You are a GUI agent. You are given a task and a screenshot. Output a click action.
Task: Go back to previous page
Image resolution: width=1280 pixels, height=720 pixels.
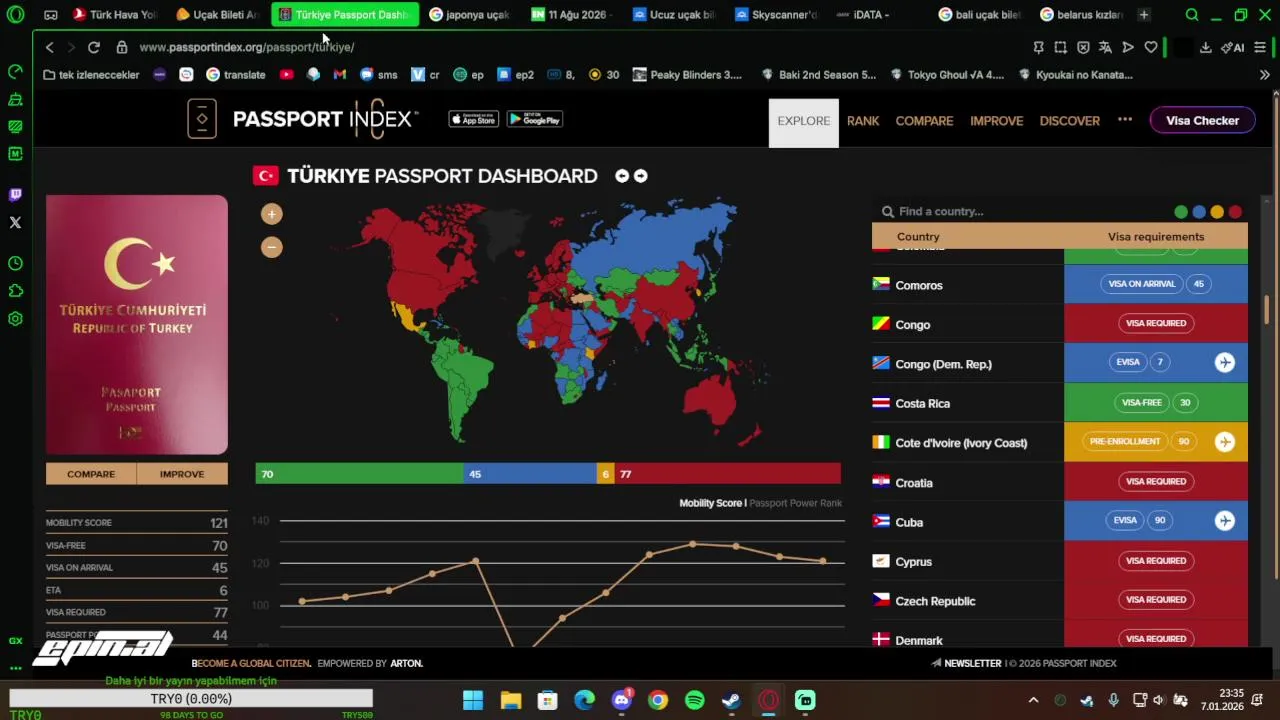coord(49,47)
